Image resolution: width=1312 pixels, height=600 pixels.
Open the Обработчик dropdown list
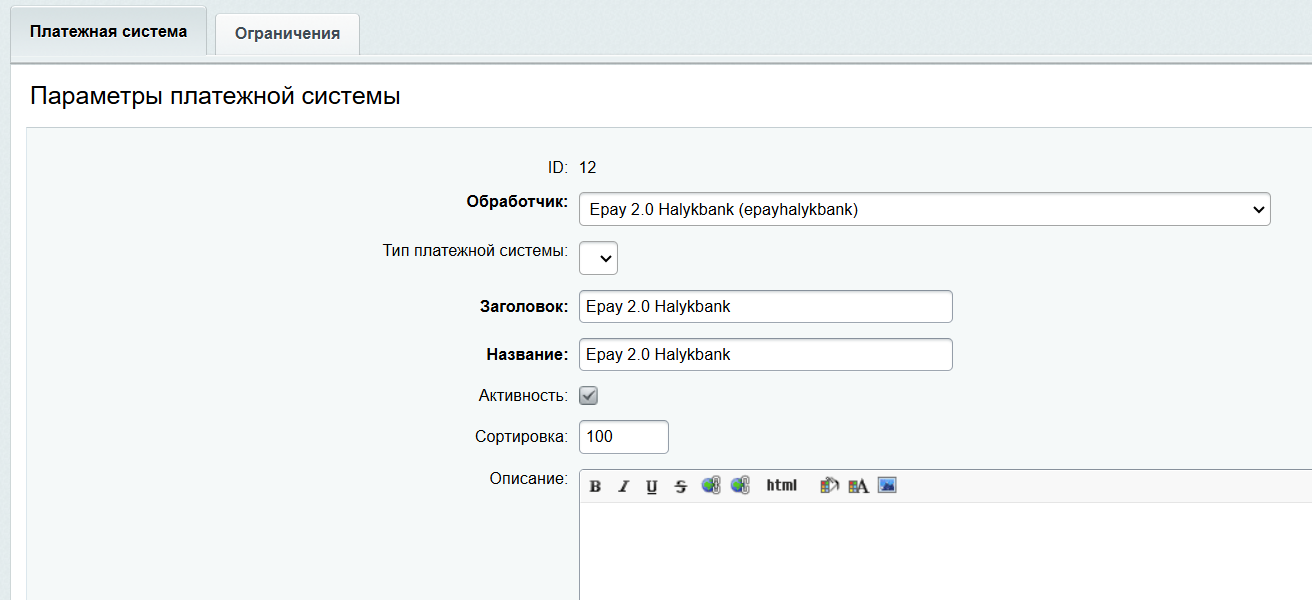tap(924, 210)
